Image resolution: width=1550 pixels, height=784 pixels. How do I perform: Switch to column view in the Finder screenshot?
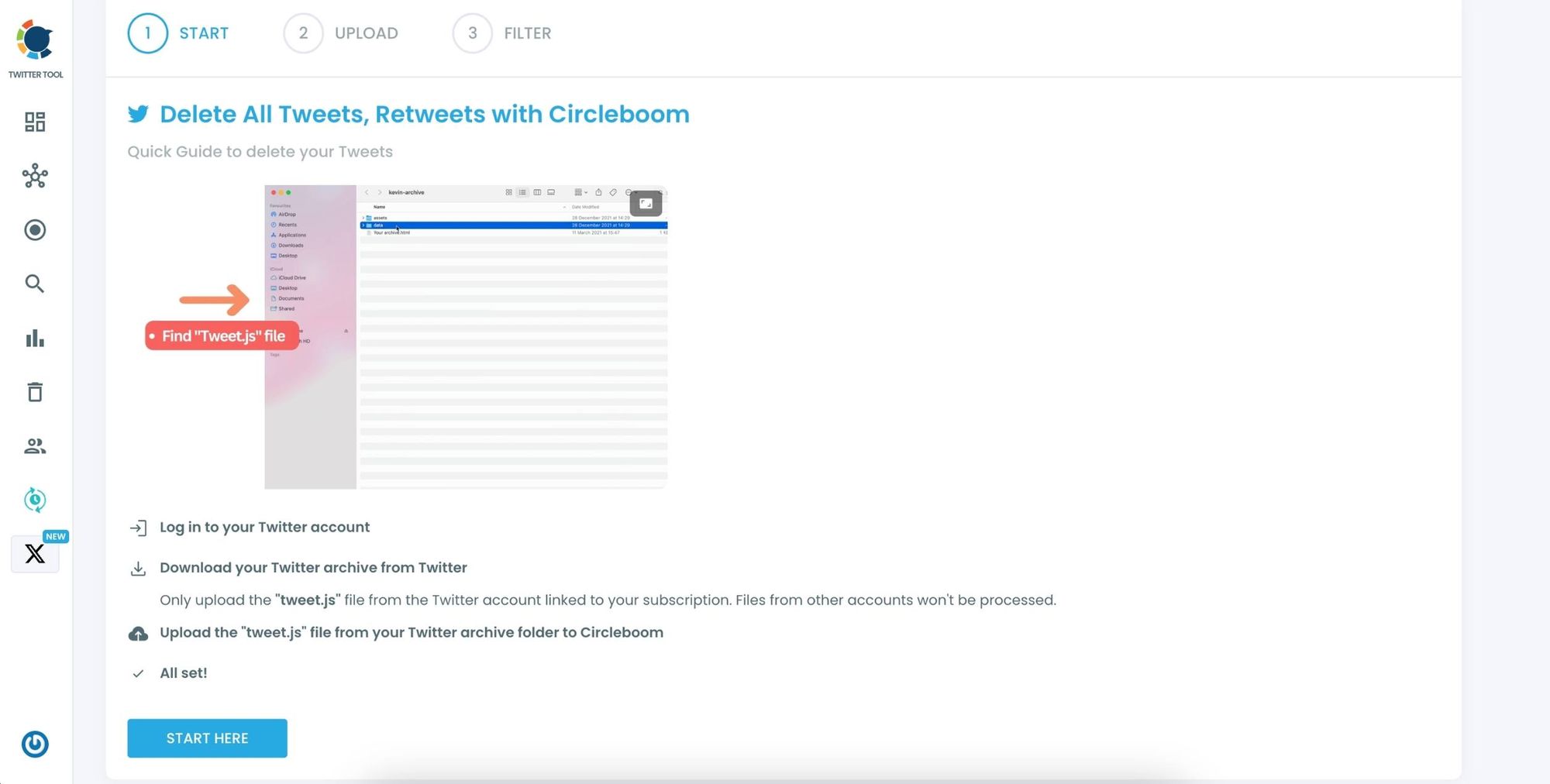click(538, 192)
